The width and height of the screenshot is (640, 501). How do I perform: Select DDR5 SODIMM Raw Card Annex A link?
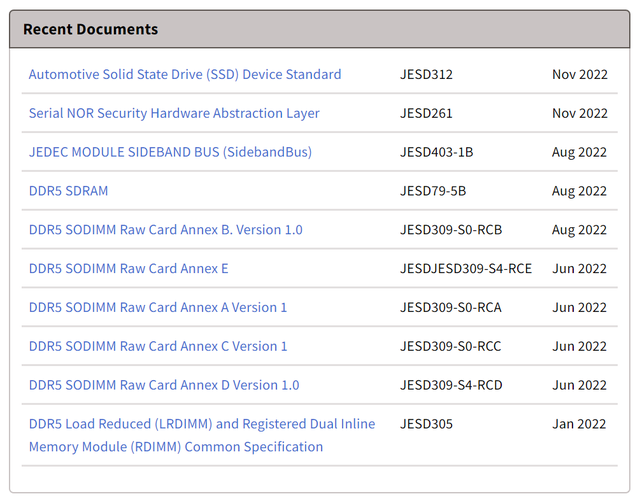point(158,308)
